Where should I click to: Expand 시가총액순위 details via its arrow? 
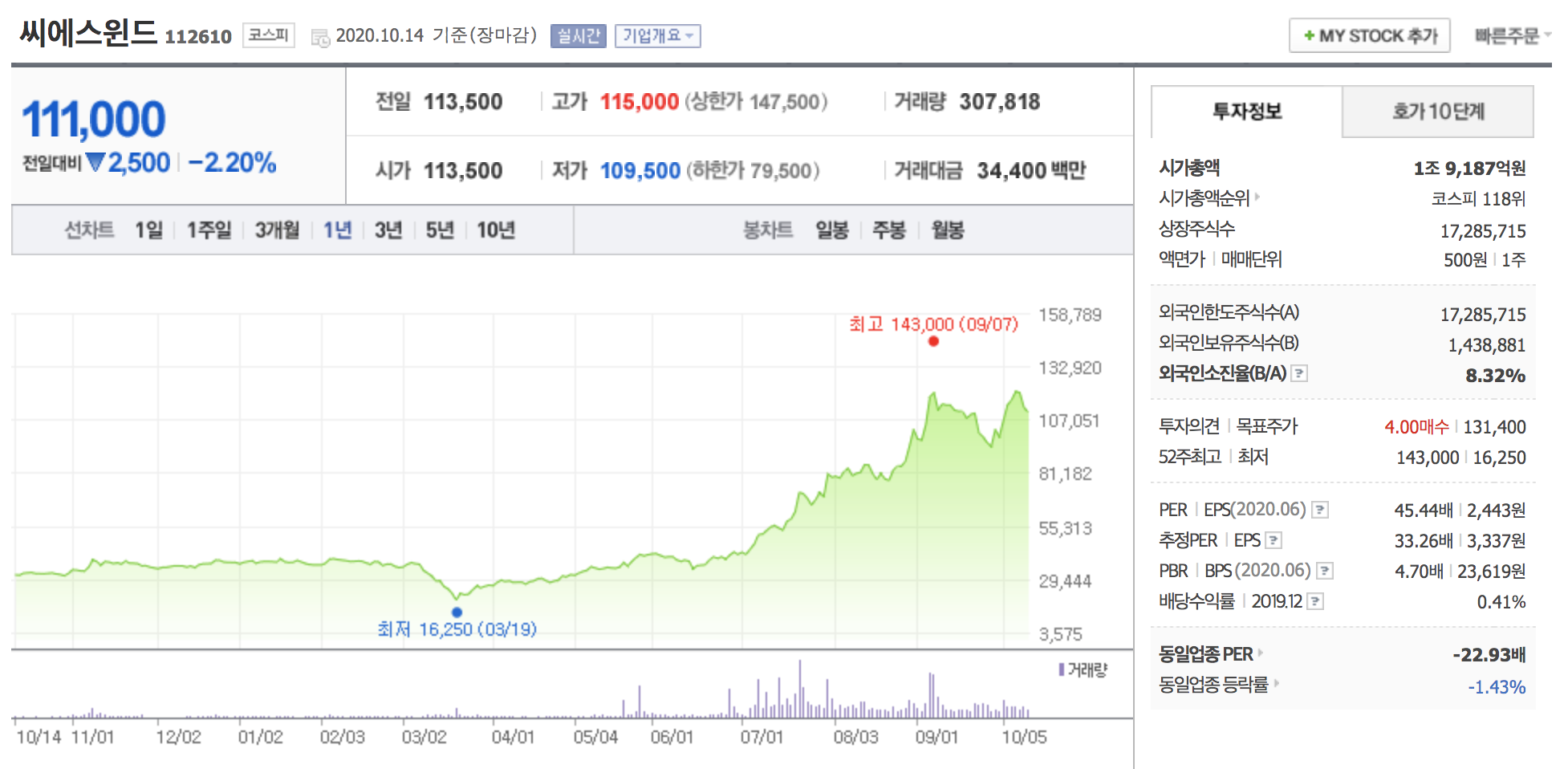pos(1258,199)
